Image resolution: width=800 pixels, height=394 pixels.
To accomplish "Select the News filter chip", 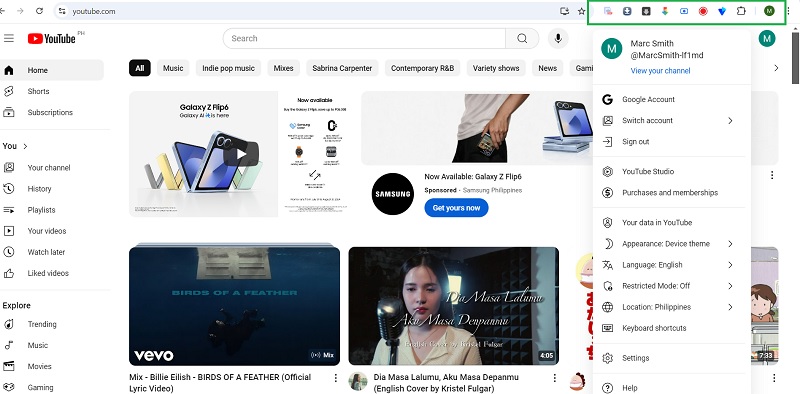I will coord(547,68).
